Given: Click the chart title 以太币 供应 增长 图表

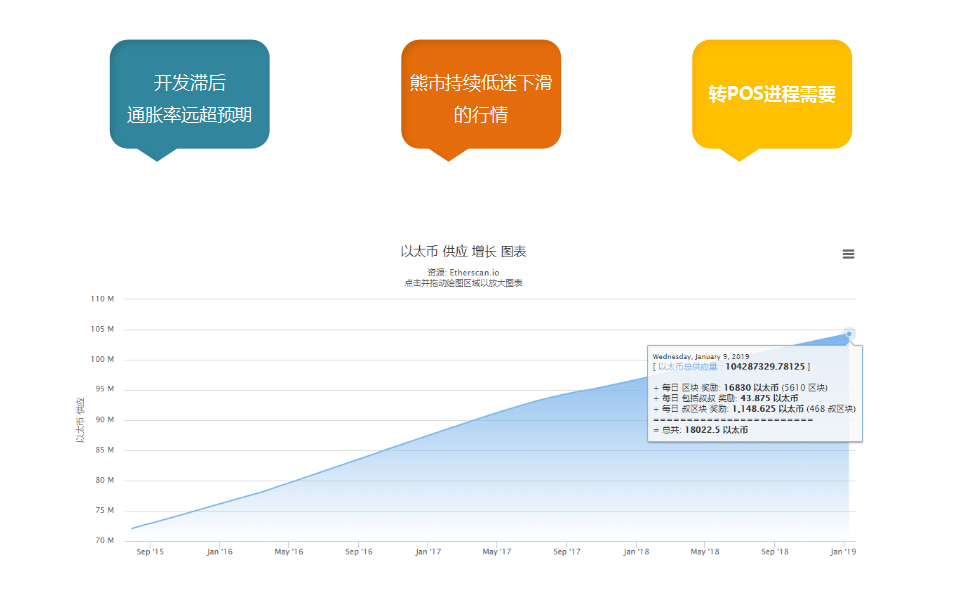Looking at the screenshot, I should [463, 251].
